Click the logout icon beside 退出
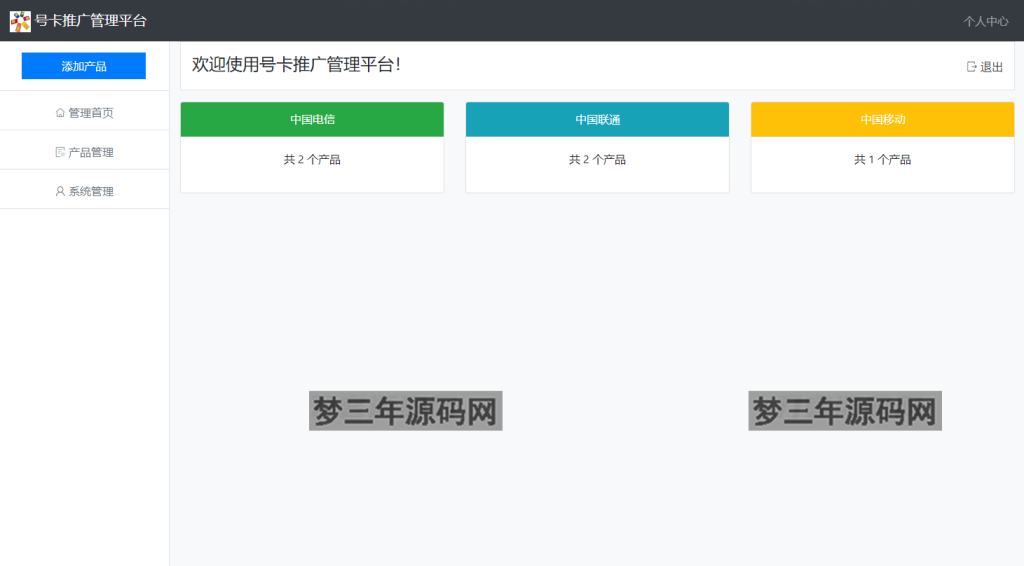The image size is (1024, 566). [x=972, y=67]
